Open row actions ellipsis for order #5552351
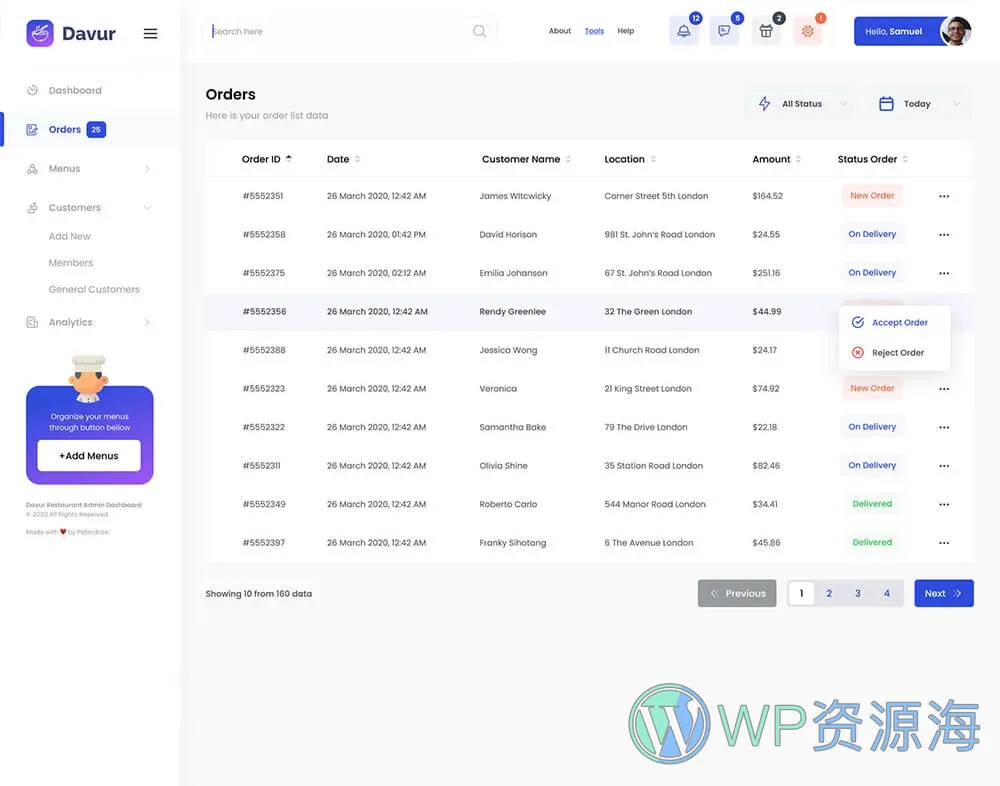 944,195
